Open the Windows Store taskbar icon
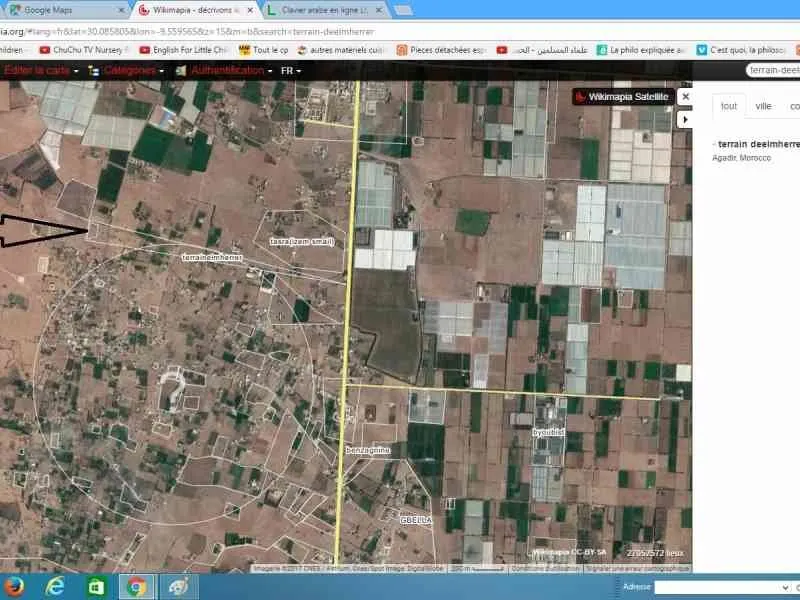800x600 pixels. pos(96,587)
